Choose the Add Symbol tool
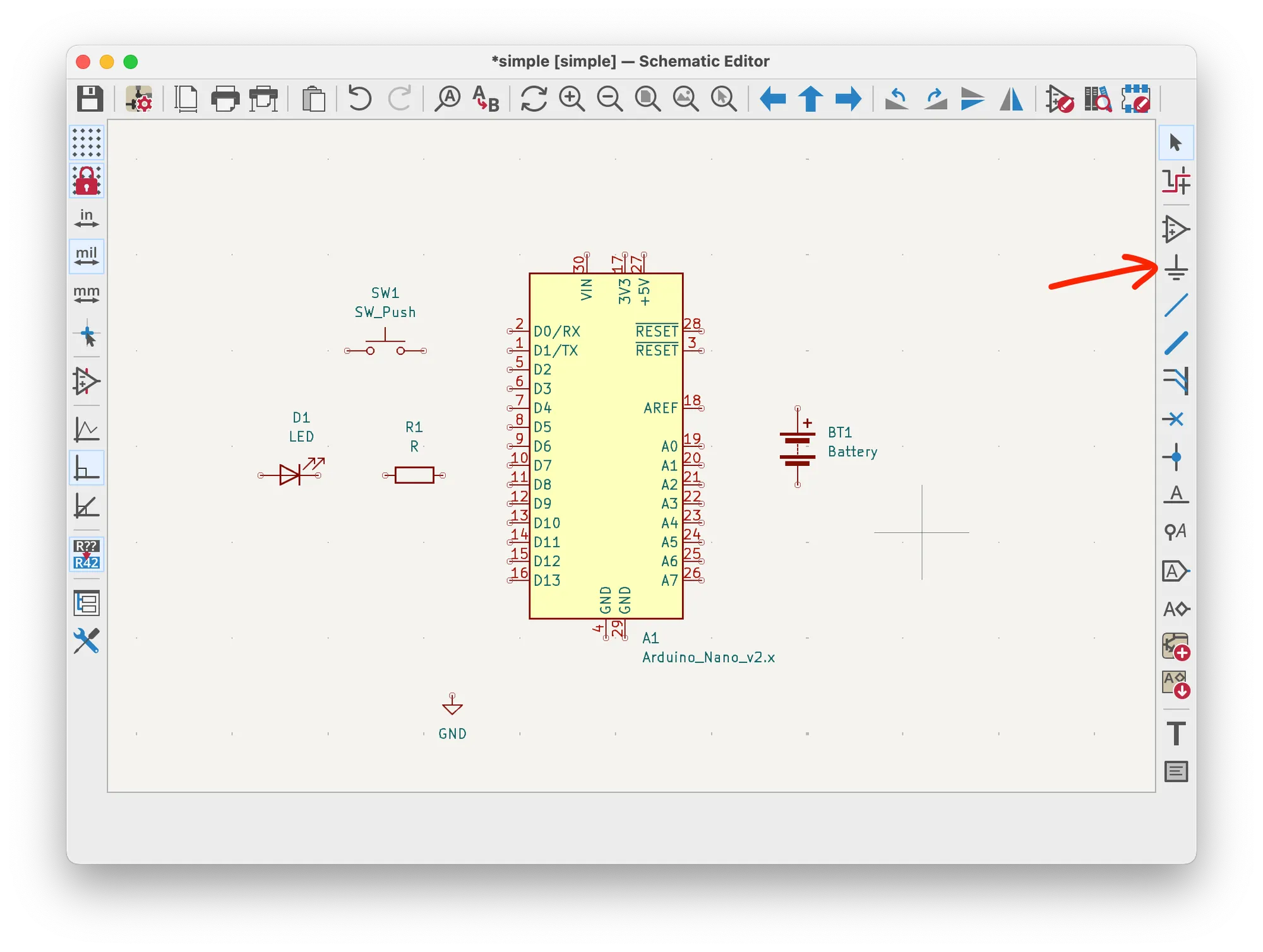 tap(1176, 229)
